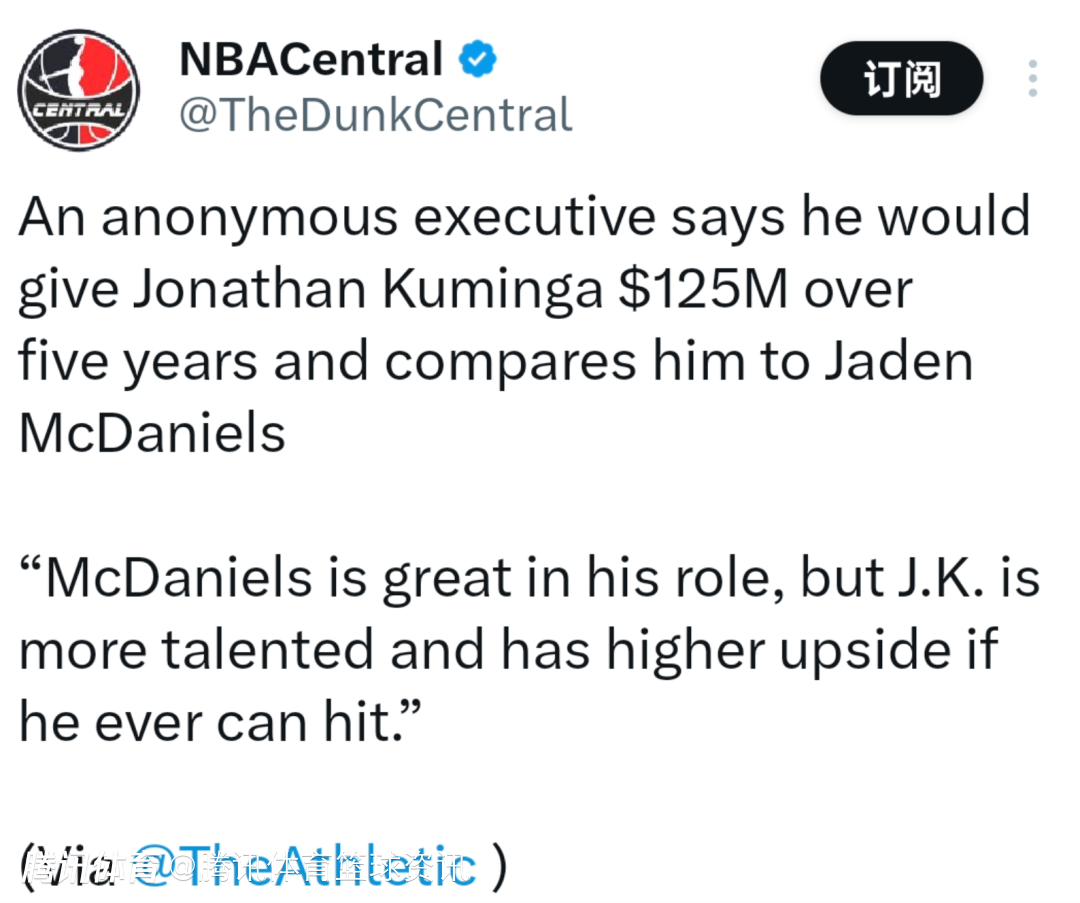Click the closing parenthesis after @TheAthletic
Viewport: 1080px width, 903px height.
pos(499,866)
